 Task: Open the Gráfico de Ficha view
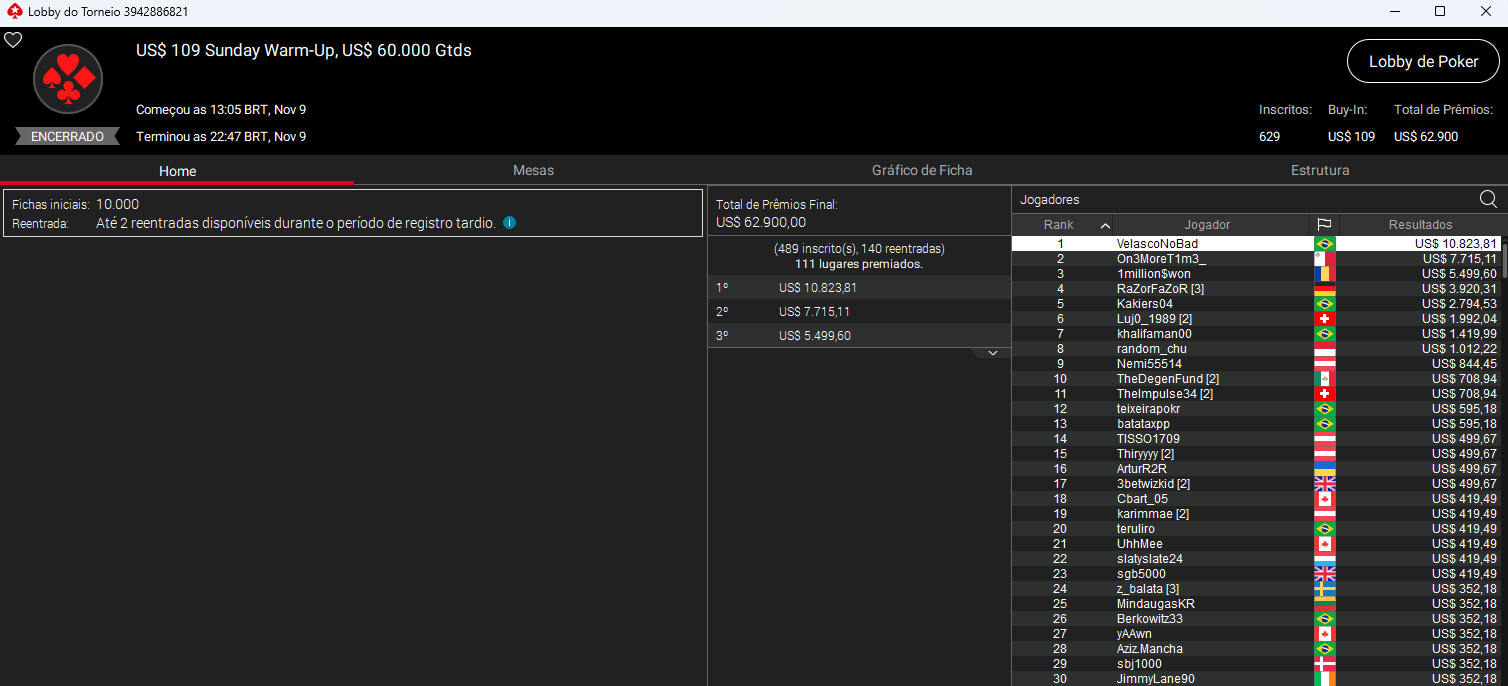pyautogui.click(x=921, y=170)
